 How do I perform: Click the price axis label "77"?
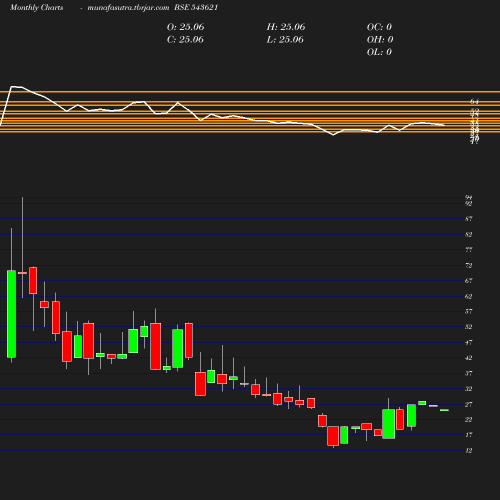point(469,250)
